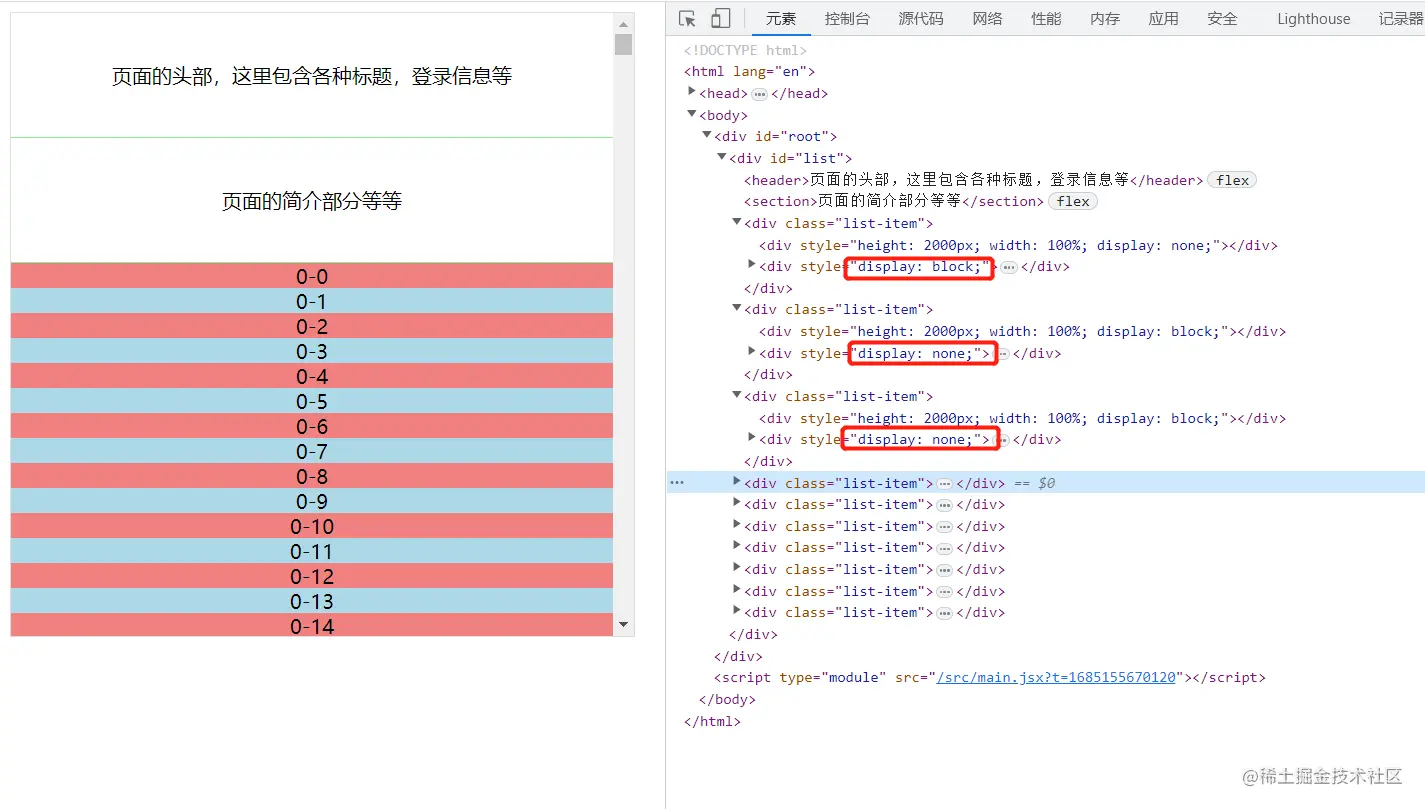Expand the head element node
The width and height of the screenshot is (1425, 809).
tap(691, 92)
